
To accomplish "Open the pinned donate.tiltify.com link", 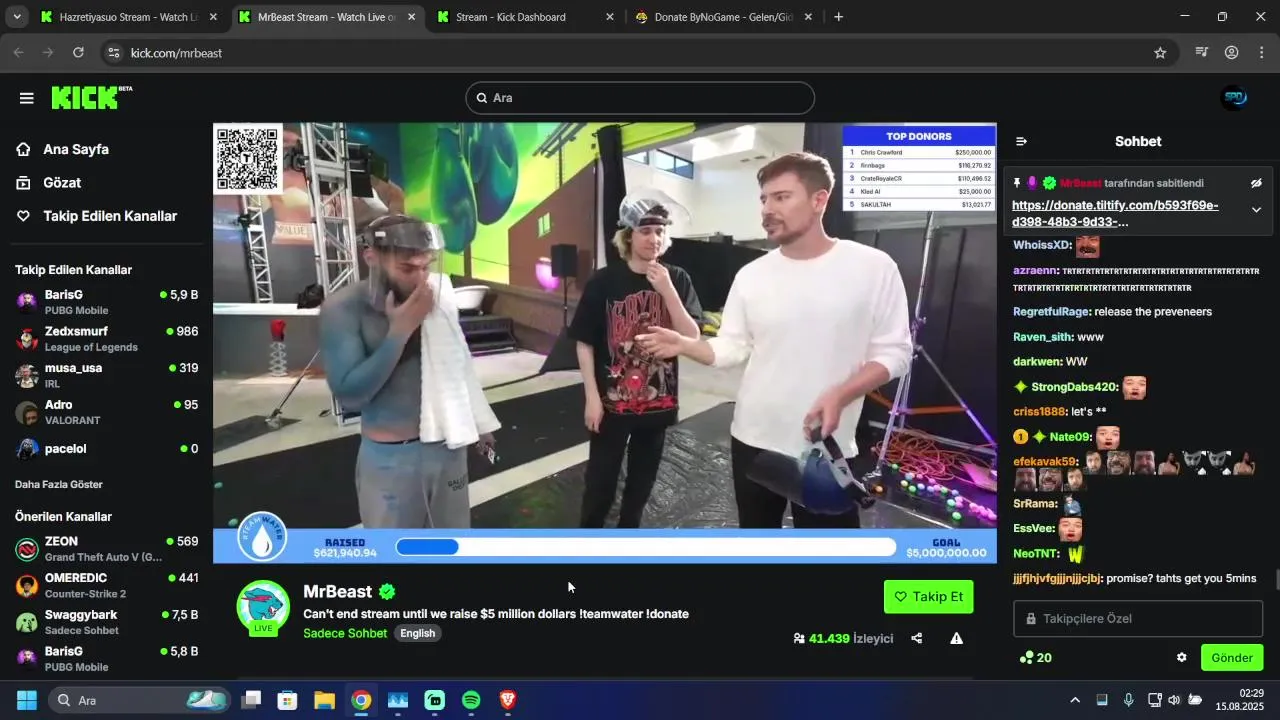I will pos(1115,213).
